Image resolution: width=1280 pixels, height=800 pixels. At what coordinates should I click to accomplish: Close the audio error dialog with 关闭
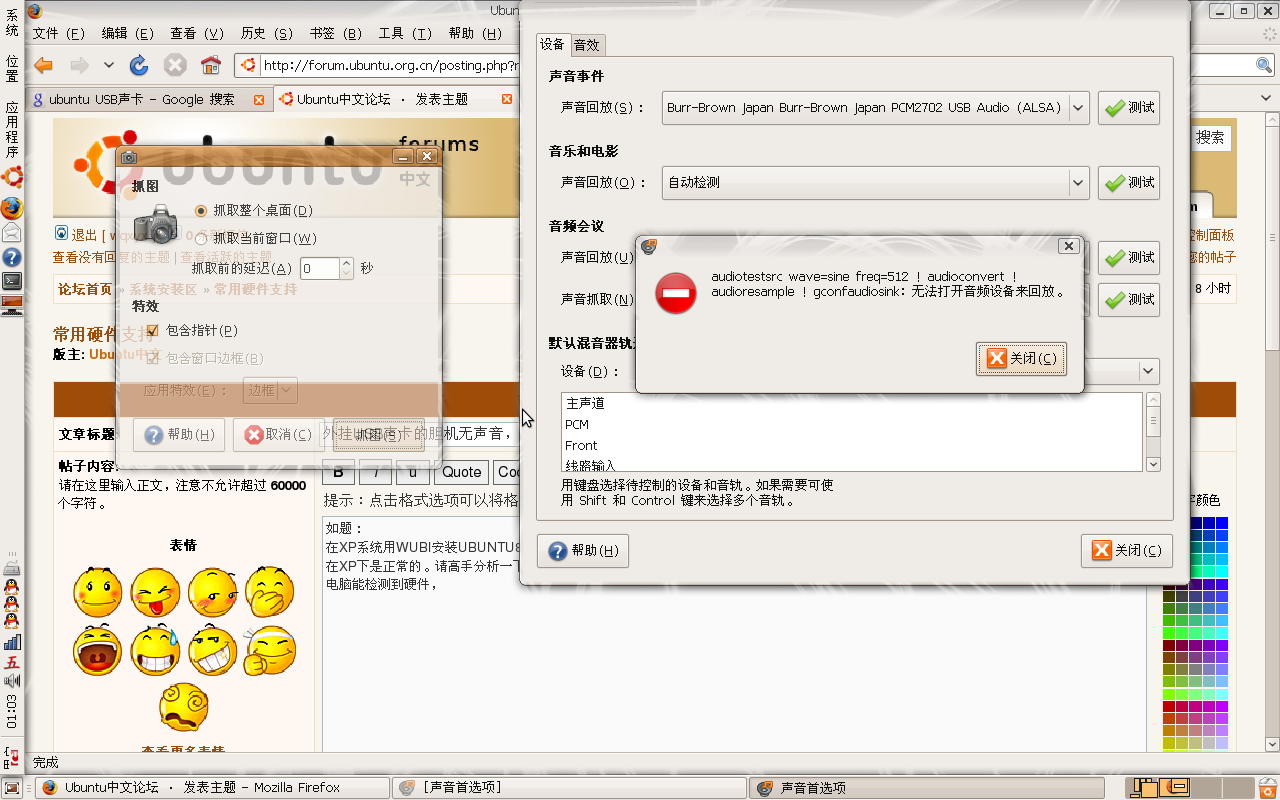pyautogui.click(x=1021, y=359)
